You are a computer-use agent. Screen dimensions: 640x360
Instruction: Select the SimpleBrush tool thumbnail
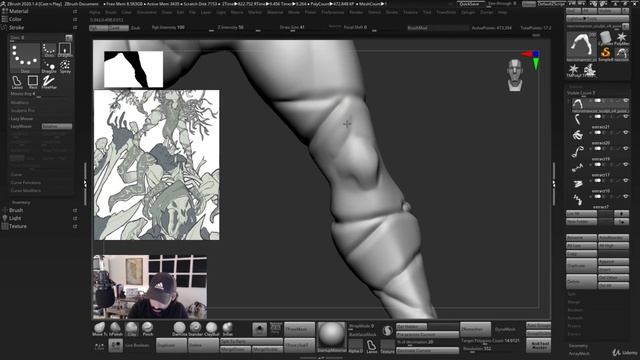[606, 53]
